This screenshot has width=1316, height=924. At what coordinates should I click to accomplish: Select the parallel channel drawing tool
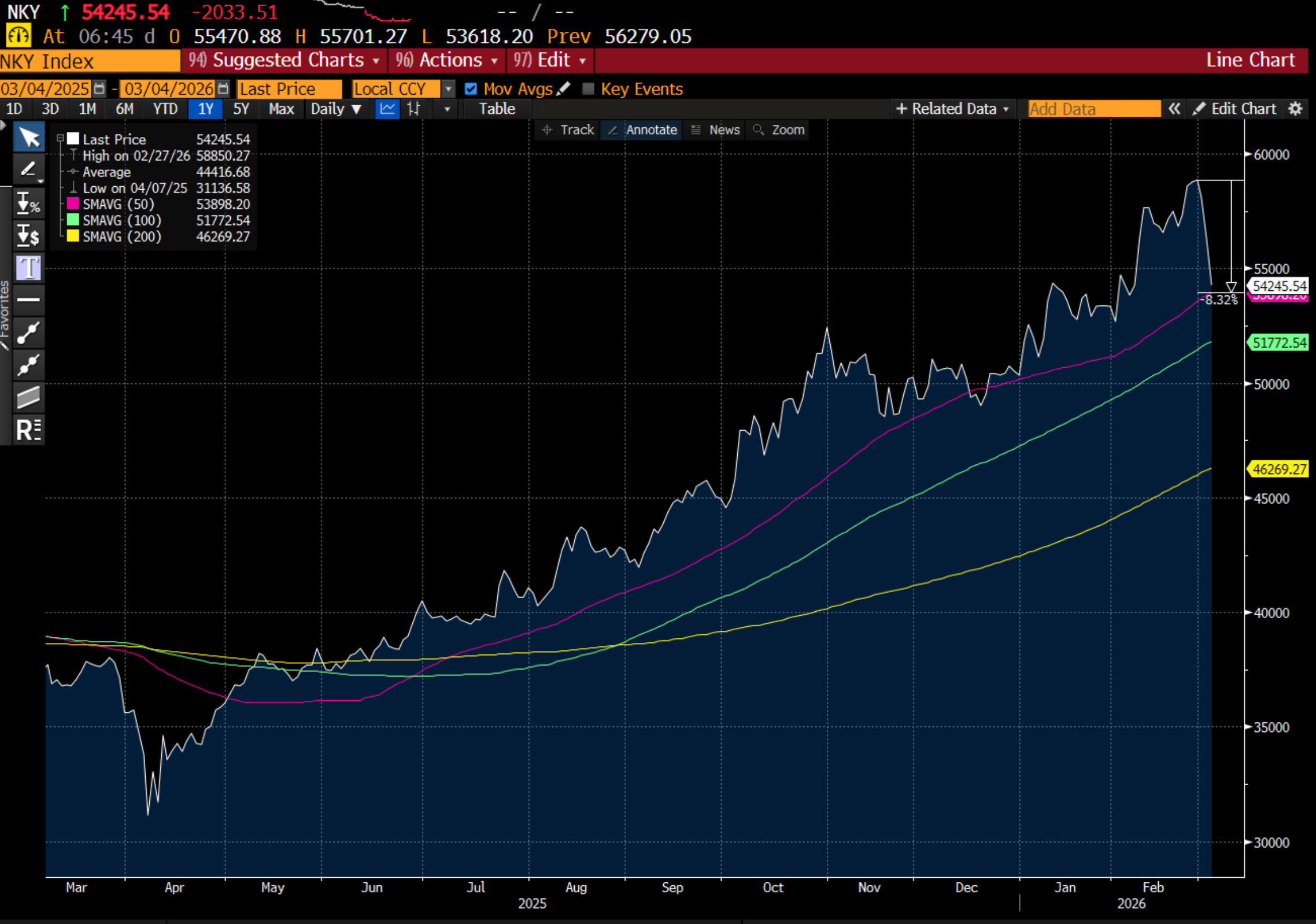[x=28, y=397]
